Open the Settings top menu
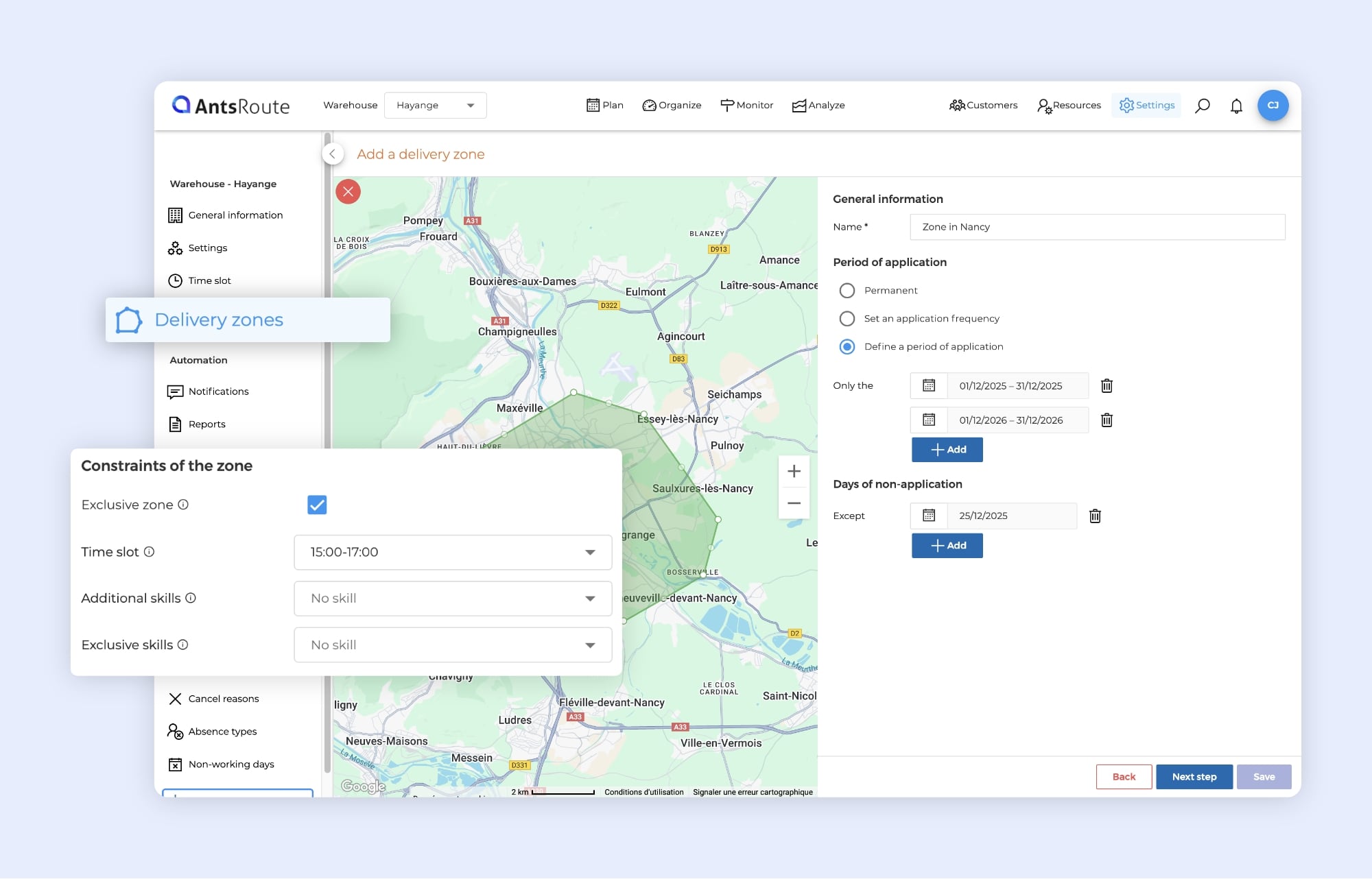The width and height of the screenshot is (1372, 879). 1147,106
